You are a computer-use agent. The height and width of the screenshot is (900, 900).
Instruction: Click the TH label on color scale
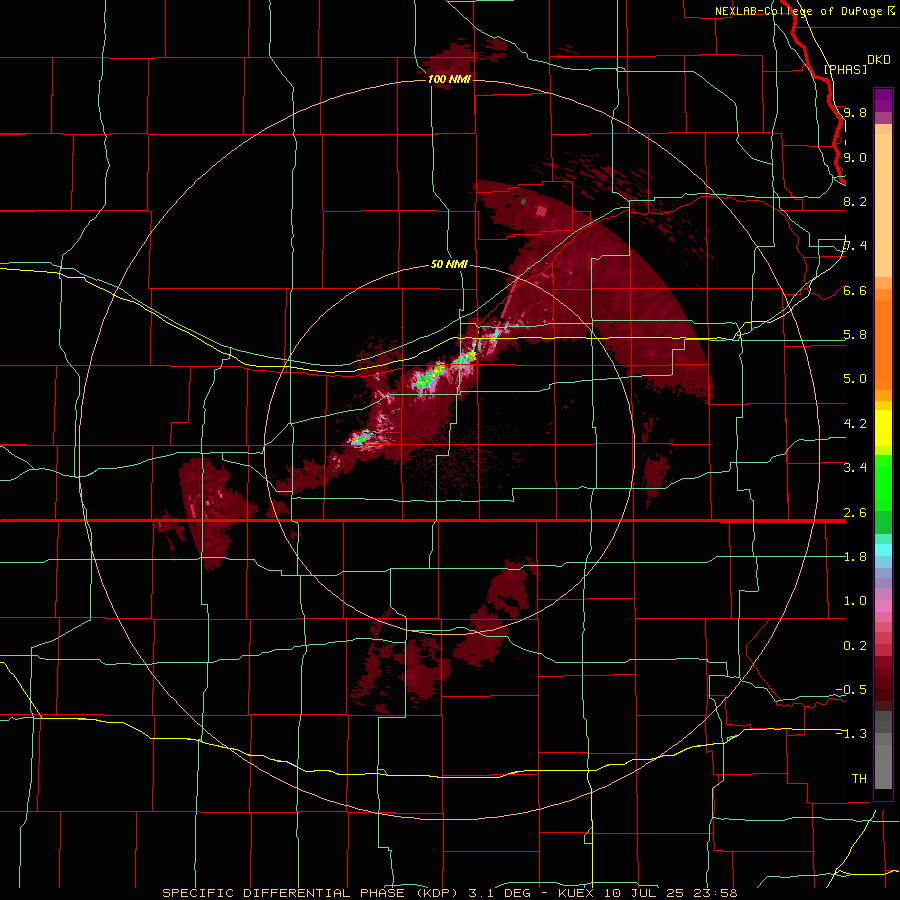[859, 779]
